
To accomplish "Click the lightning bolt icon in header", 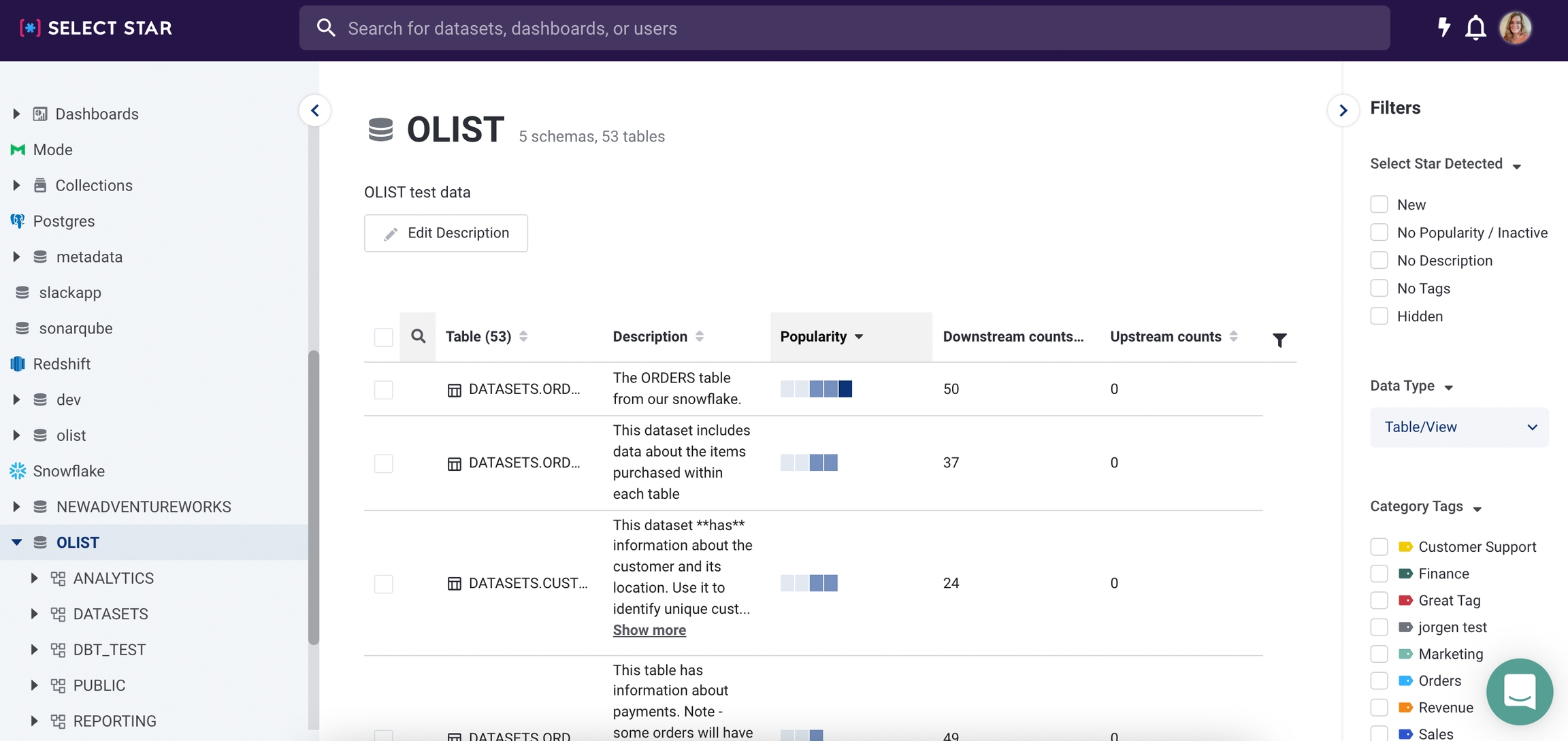I will pyautogui.click(x=1443, y=28).
